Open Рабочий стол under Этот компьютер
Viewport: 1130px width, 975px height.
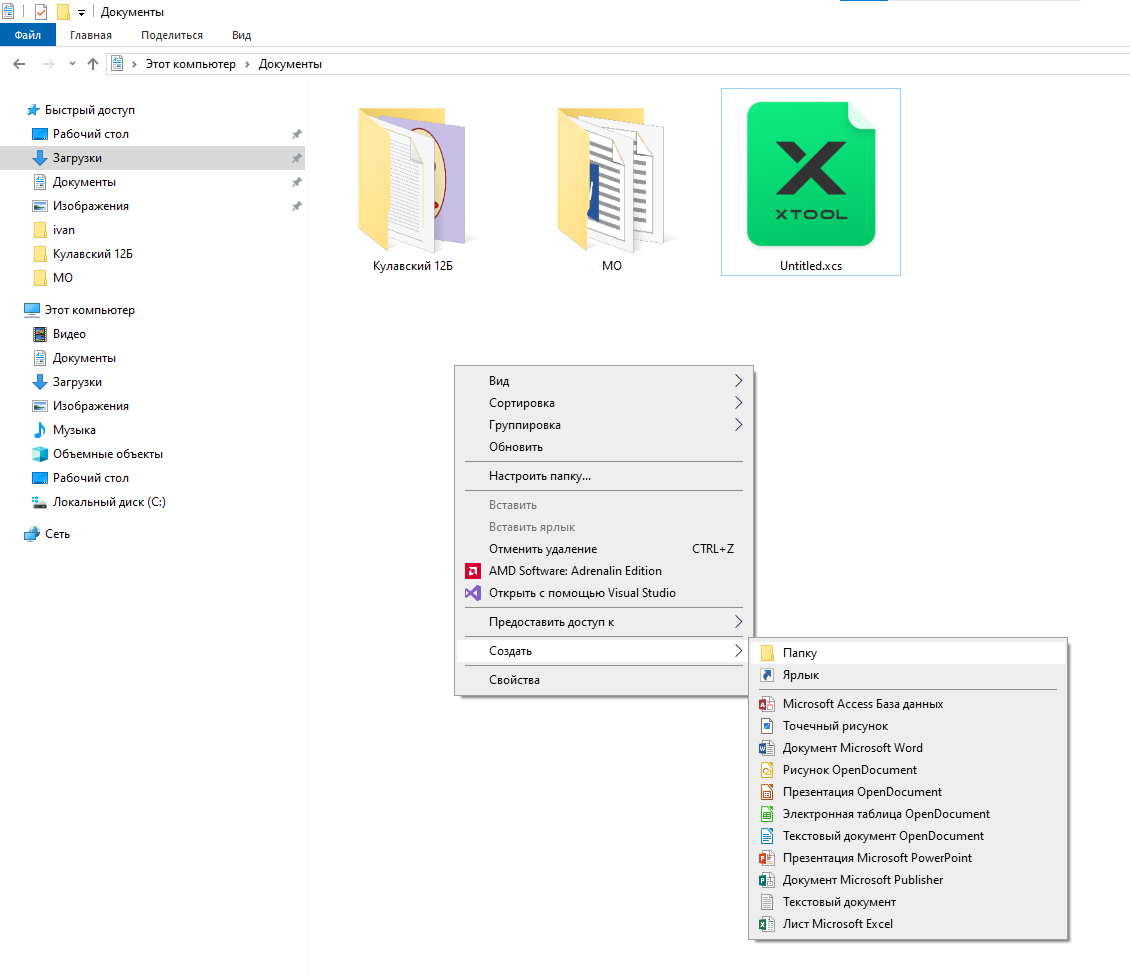(x=90, y=478)
